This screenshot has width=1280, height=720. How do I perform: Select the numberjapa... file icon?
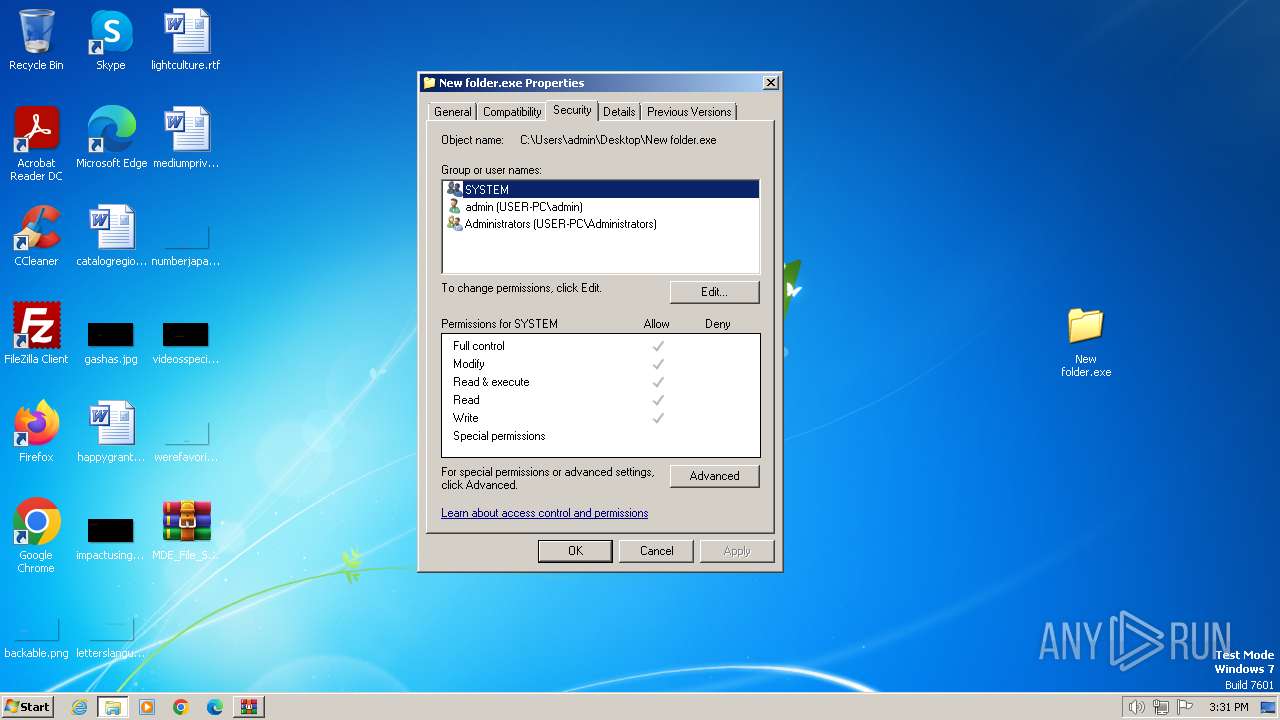186,246
